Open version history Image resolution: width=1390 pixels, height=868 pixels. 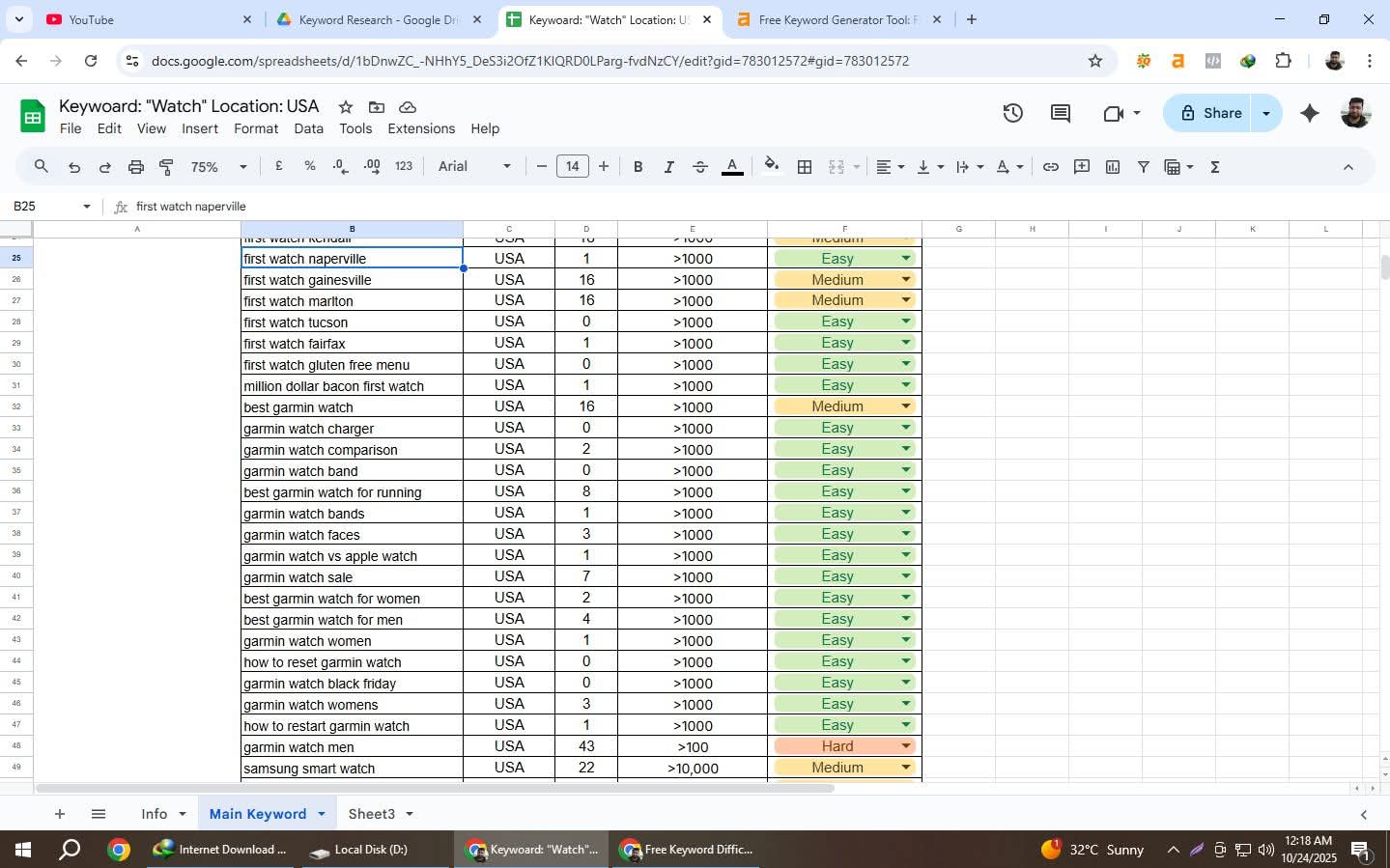pos(1012,112)
